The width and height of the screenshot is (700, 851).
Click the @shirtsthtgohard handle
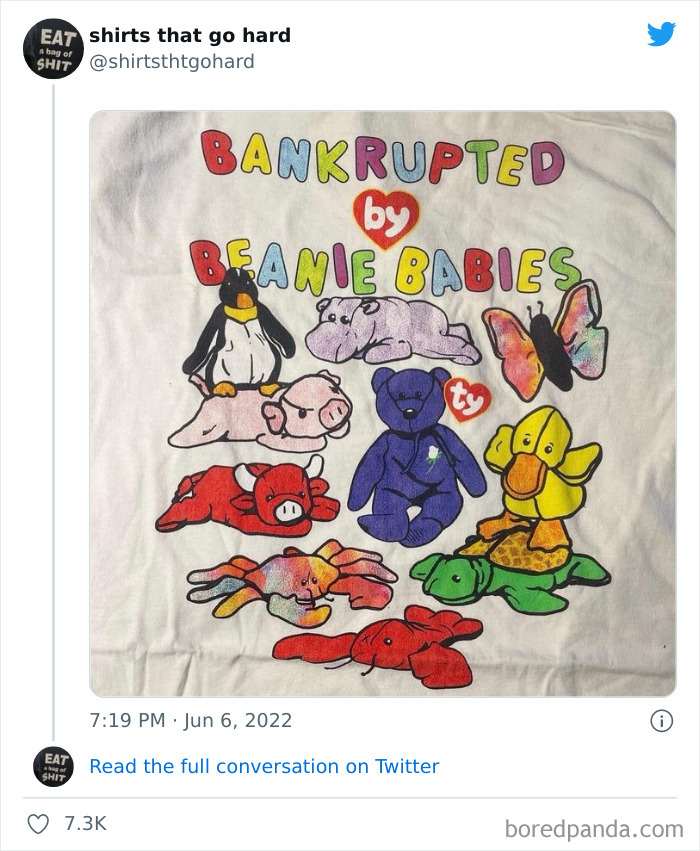pos(171,61)
